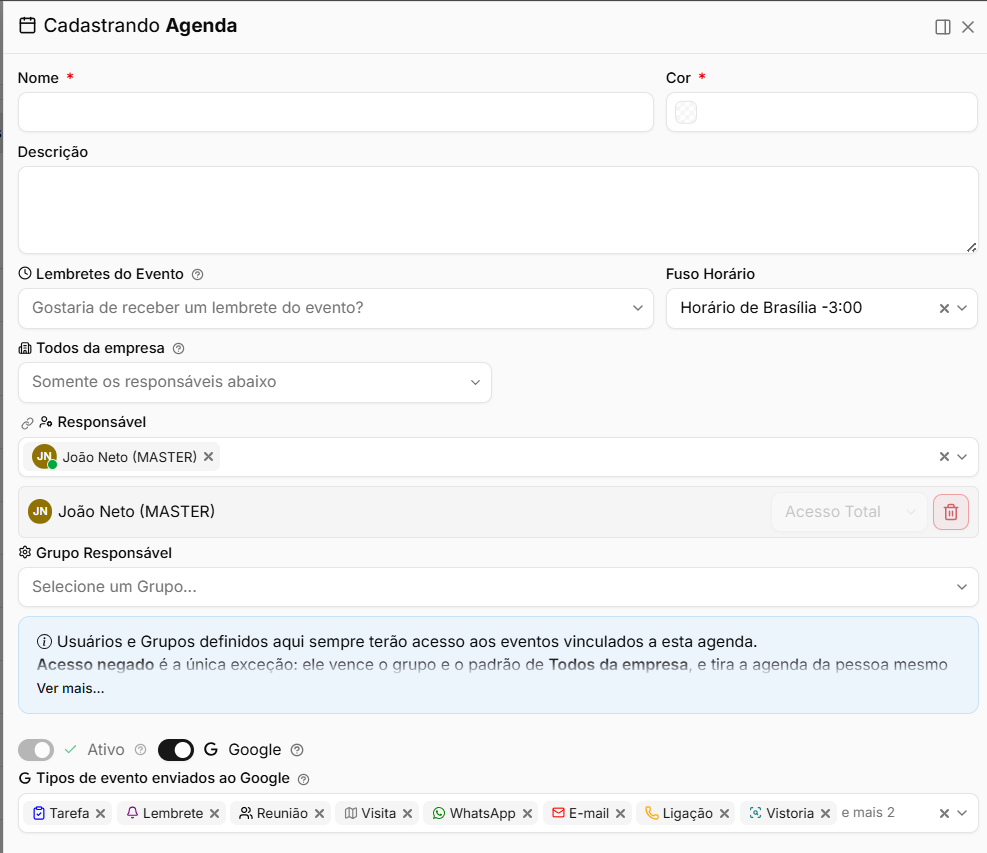987x853 pixels.
Task: Click the link icon beside Responsável
Action: [x=27, y=423]
